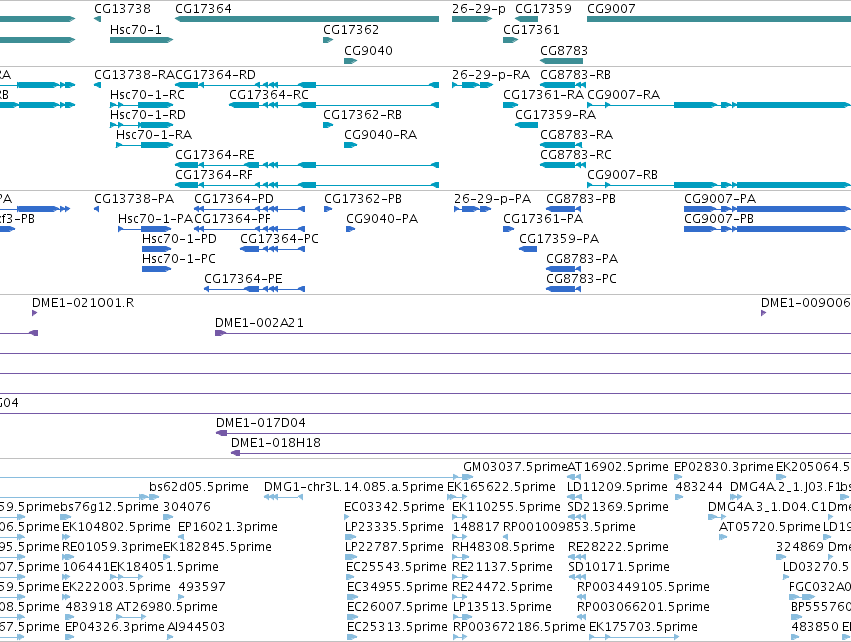Image resolution: width=851 pixels, height=642 pixels.
Task: Select protein label Hsc70-1-PA
Action: pos(156,218)
